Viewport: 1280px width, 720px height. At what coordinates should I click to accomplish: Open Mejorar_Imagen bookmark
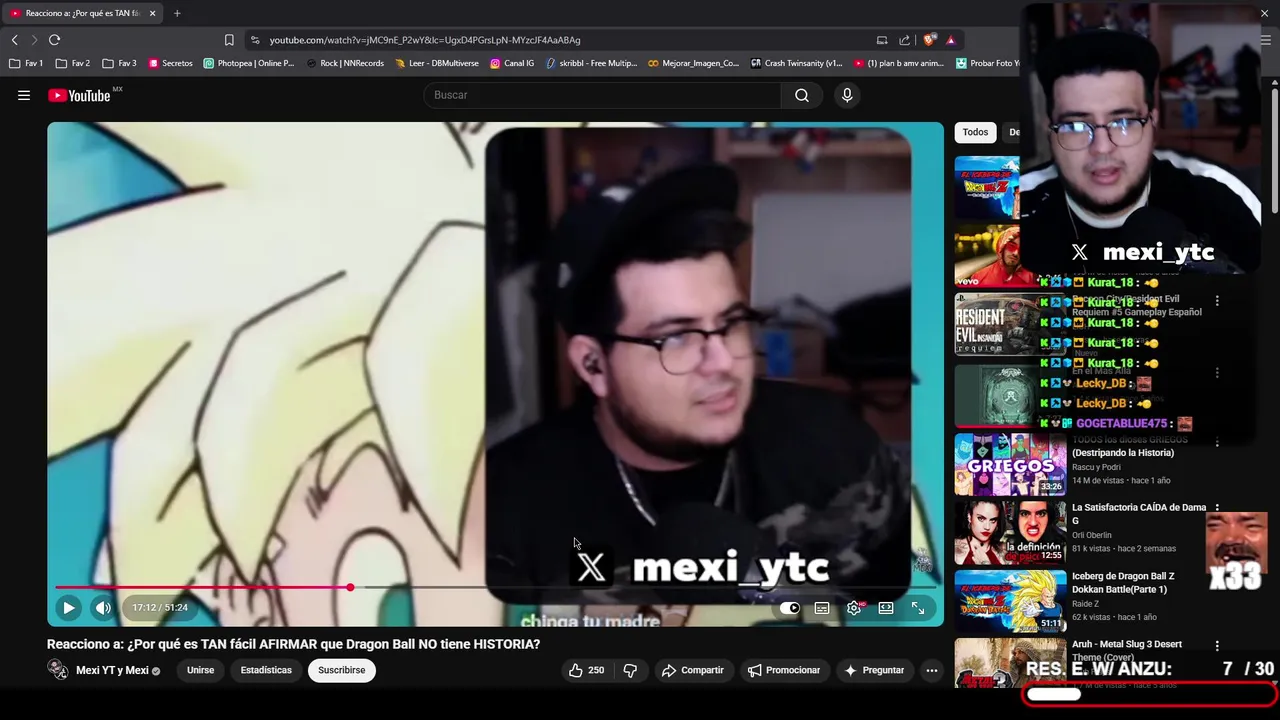point(694,63)
